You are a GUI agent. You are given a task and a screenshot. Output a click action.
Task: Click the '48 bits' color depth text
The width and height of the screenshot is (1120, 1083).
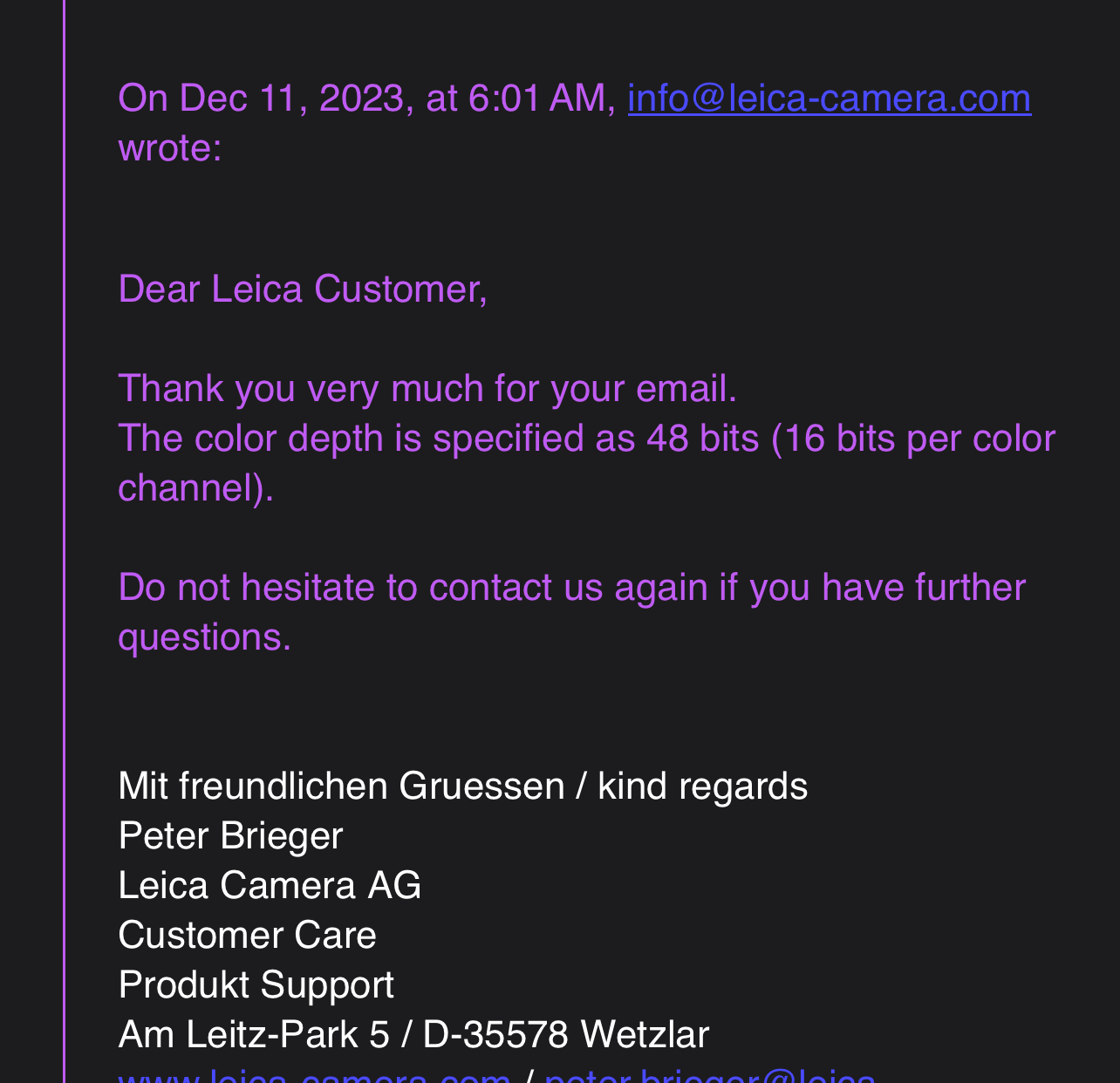[x=702, y=438]
